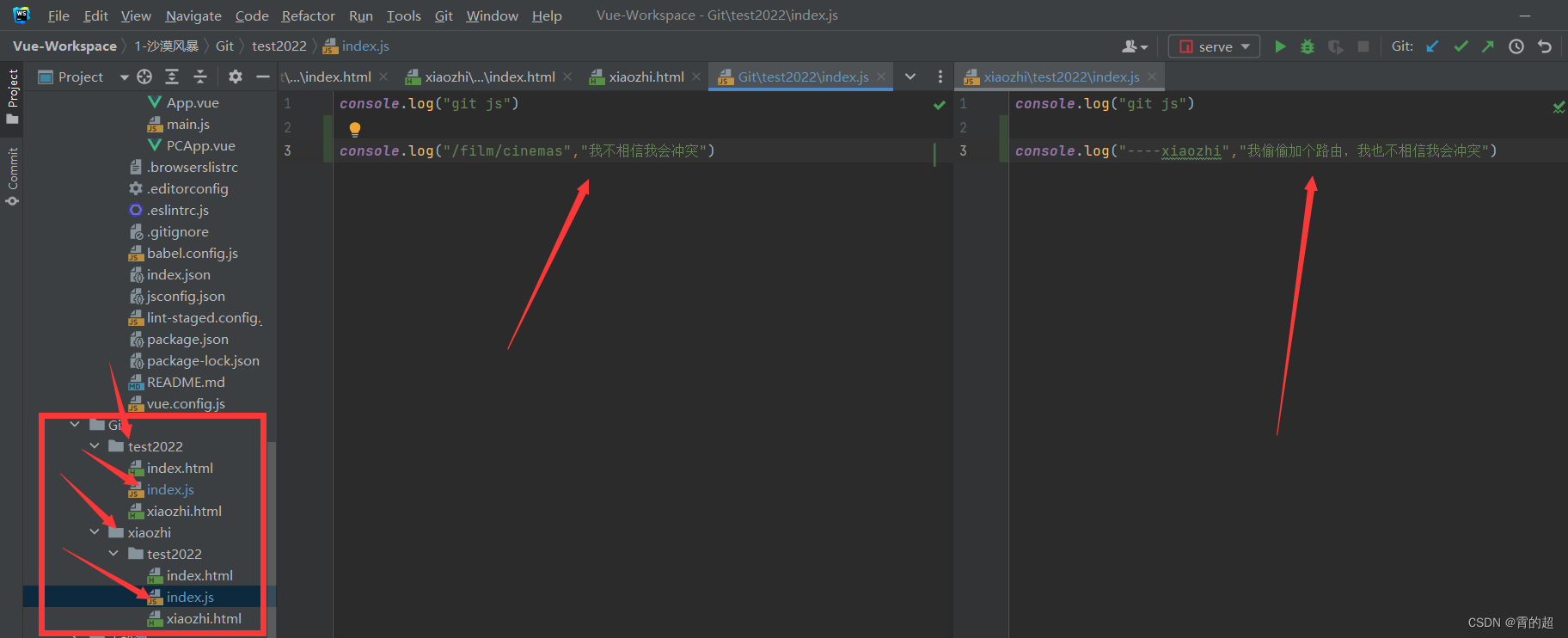Image resolution: width=1568 pixels, height=638 pixels.
Task: Start debugging with the bug icon
Action: tap(1308, 46)
